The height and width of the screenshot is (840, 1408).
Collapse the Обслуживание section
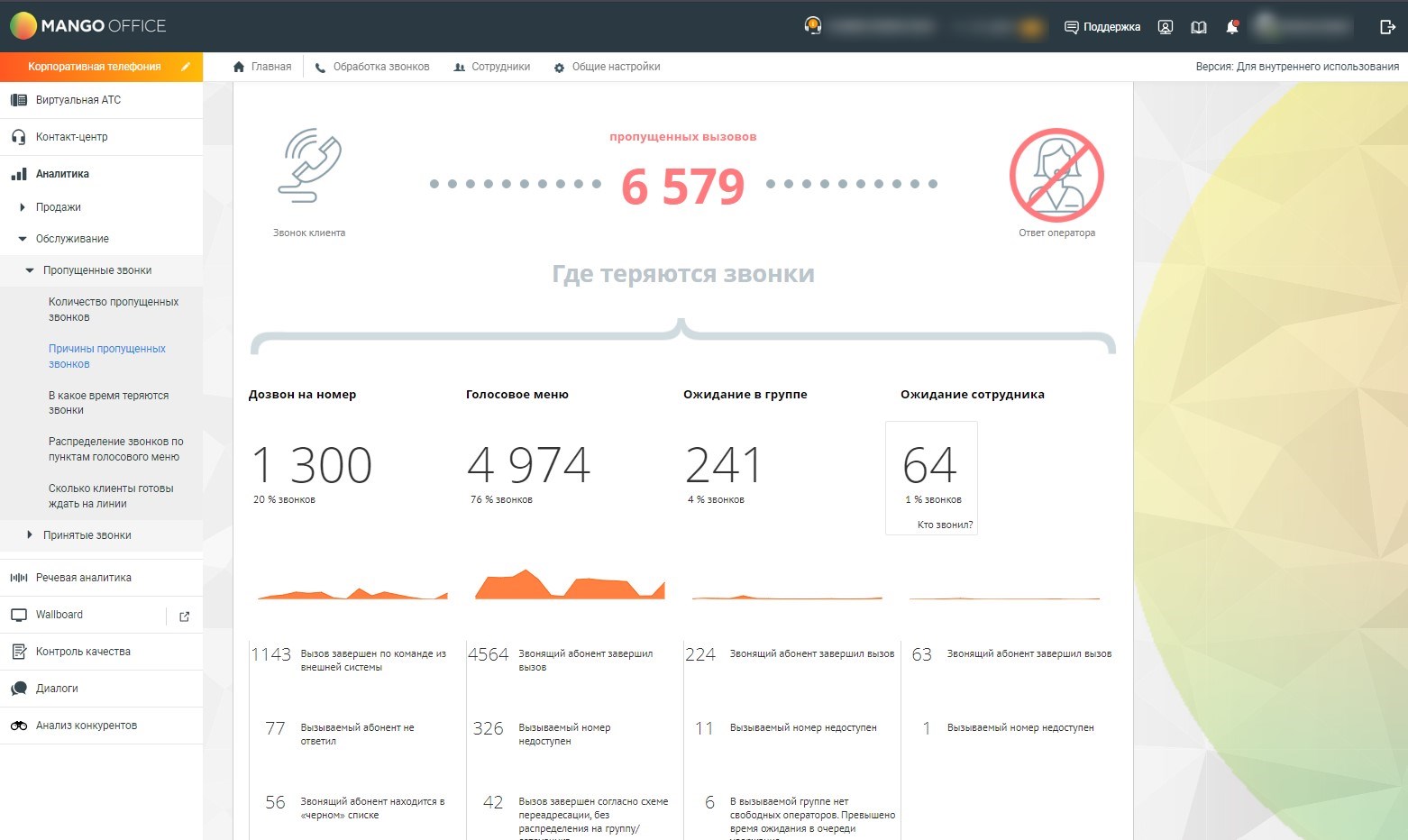[x=23, y=239]
